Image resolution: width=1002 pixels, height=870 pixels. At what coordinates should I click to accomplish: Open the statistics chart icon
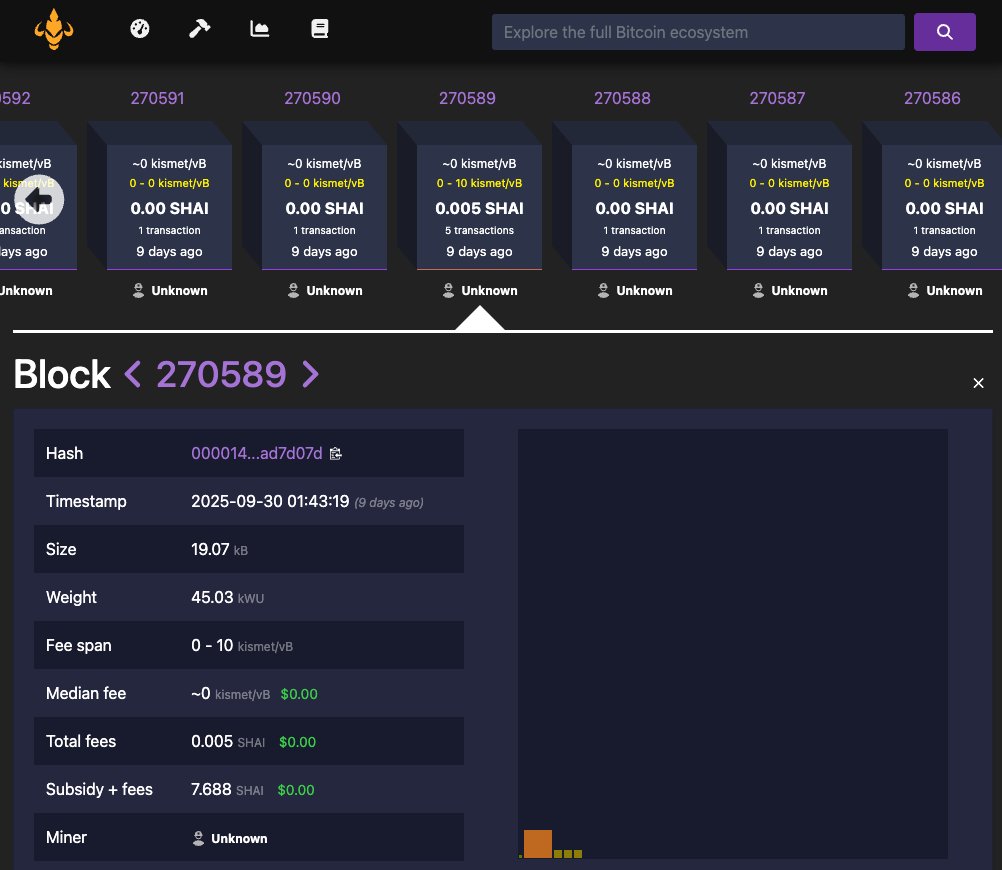click(259, 28)
